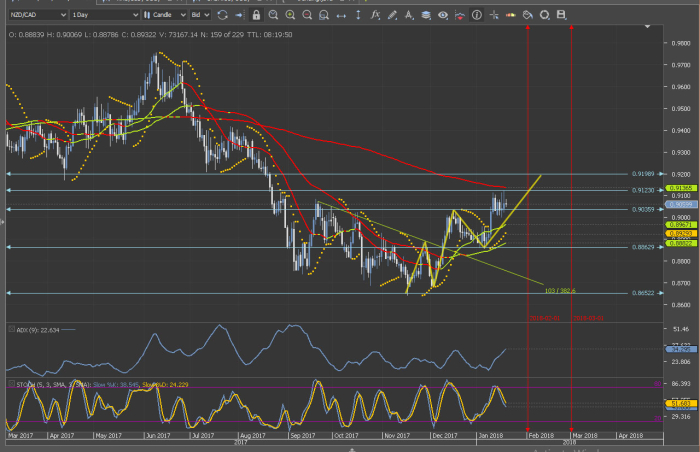Click the yellow 51.683 stochastic value tag
This screenshot has width=700, height=452.
point(681,403)
